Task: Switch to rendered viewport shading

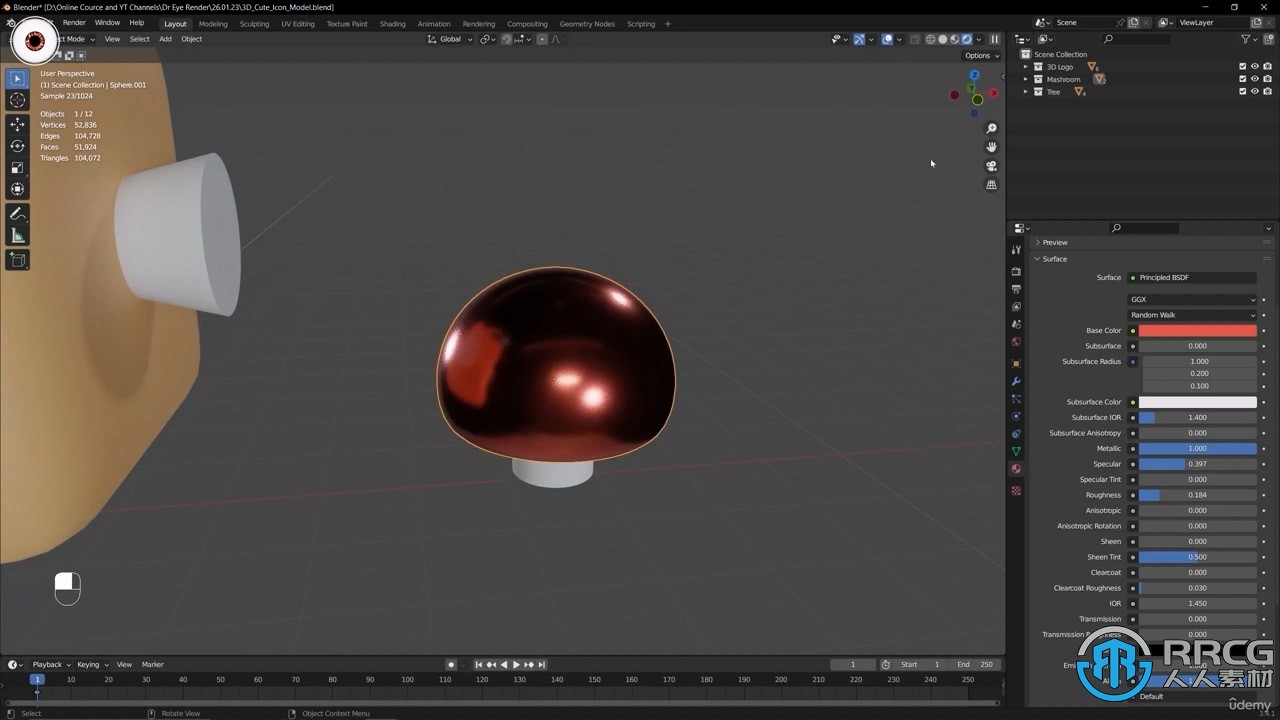Action: click(x=966, y=39)
